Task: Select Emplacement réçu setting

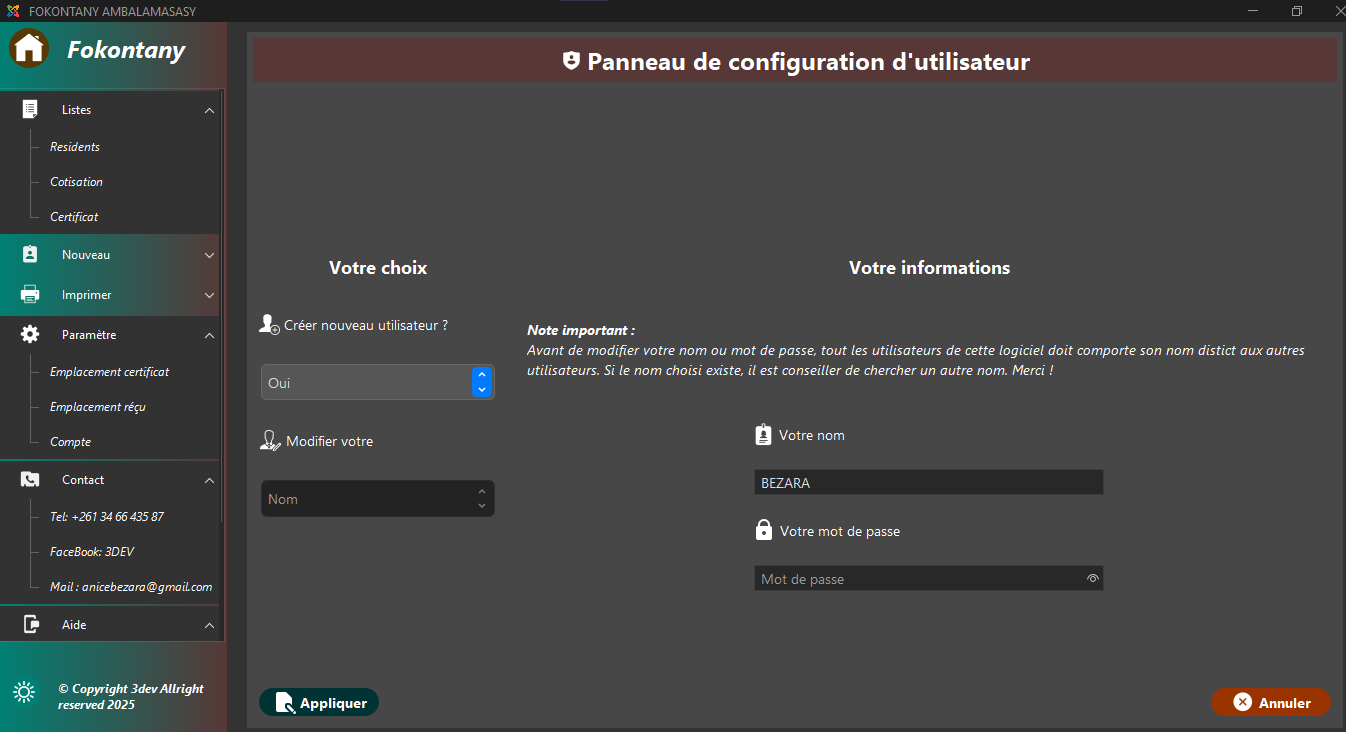Action: point(98,407)
